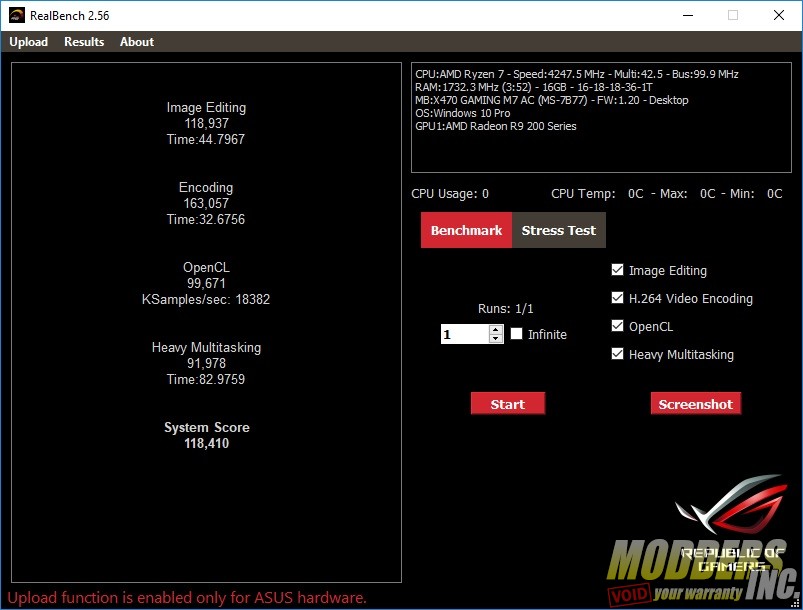Close the RealBench window
Image resolution: width=803 pixels, height=610 pixels.
779,15
